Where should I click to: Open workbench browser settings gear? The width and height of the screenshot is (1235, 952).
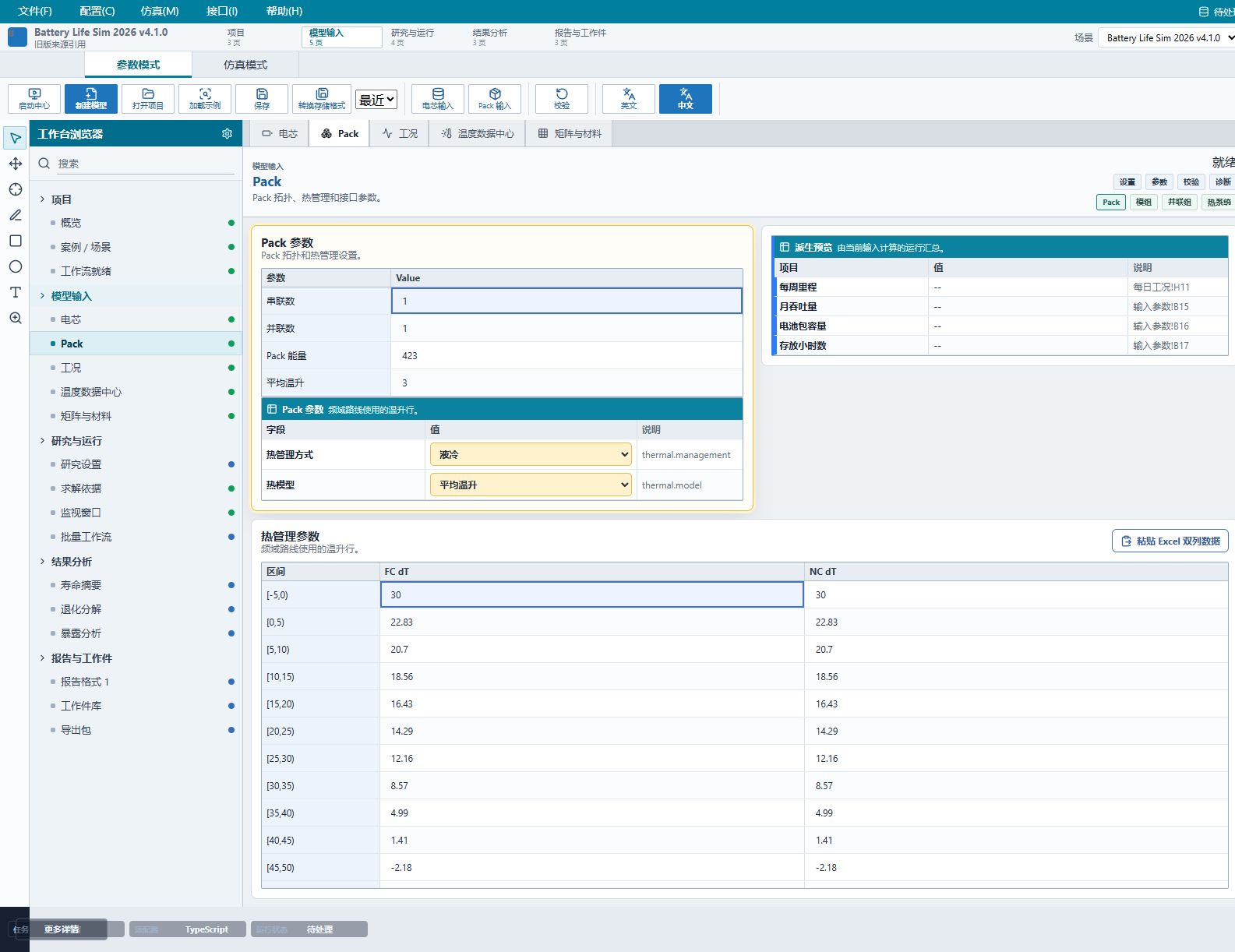[x=227, y=134]
